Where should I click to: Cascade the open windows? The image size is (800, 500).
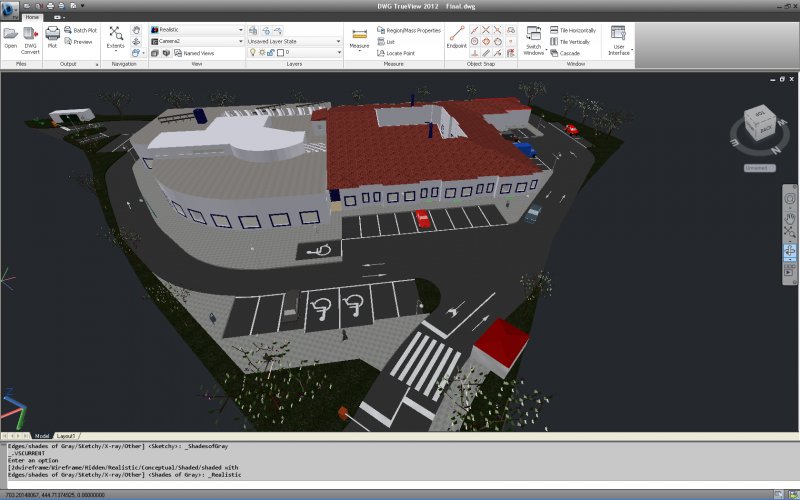coord(565,53)
